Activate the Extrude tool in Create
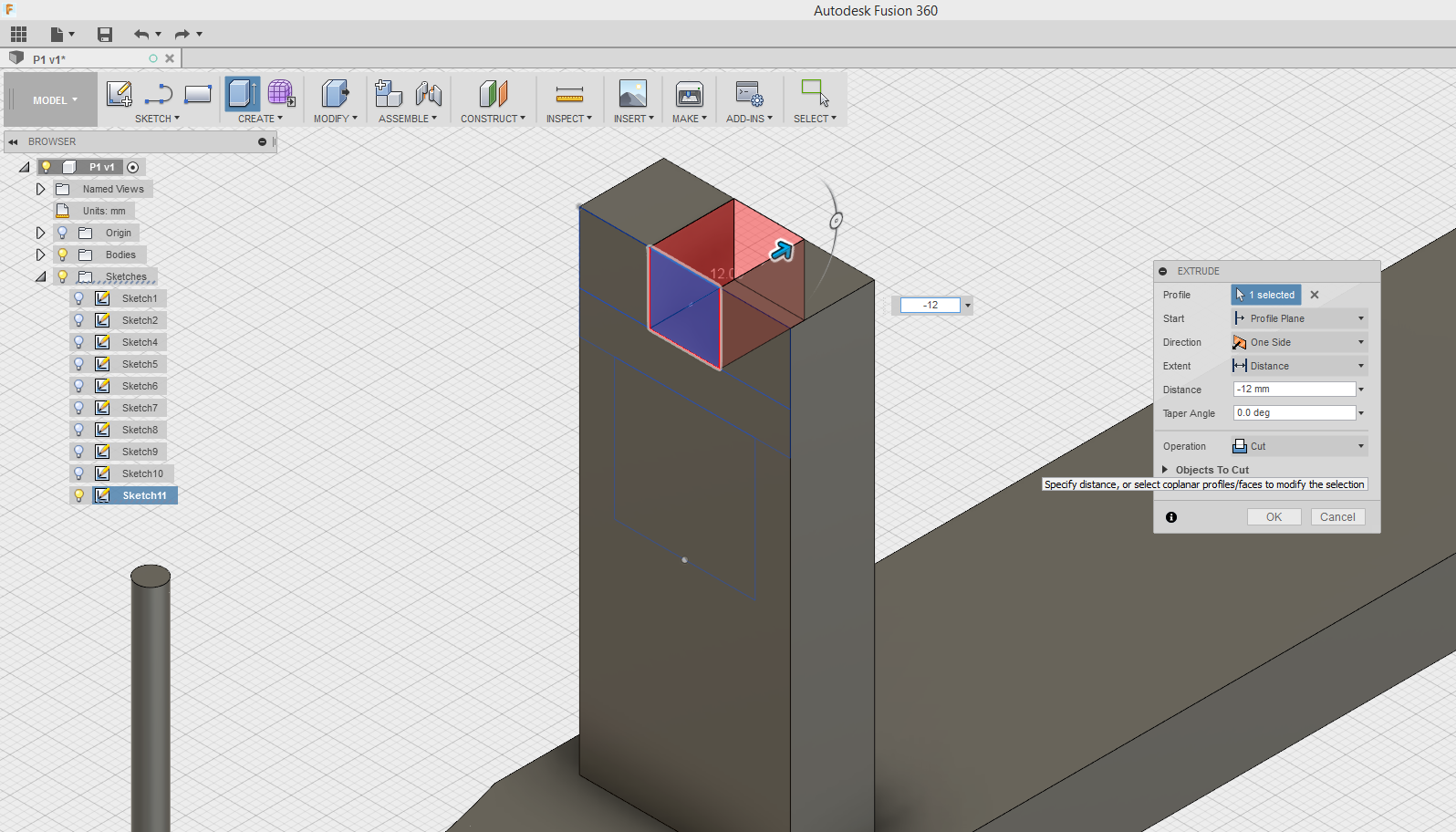 click(243, 93)
